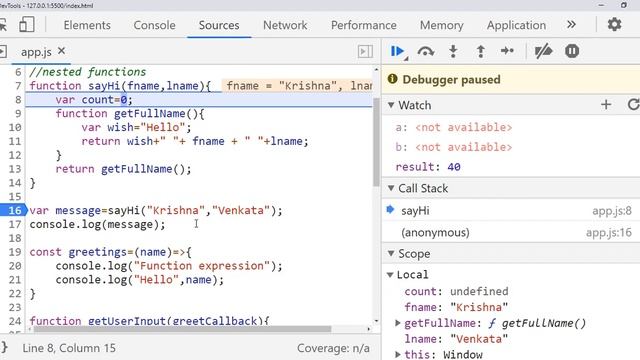Open the Performance tab
Viewport: 640px width, 360px height.
coord(364,25)
